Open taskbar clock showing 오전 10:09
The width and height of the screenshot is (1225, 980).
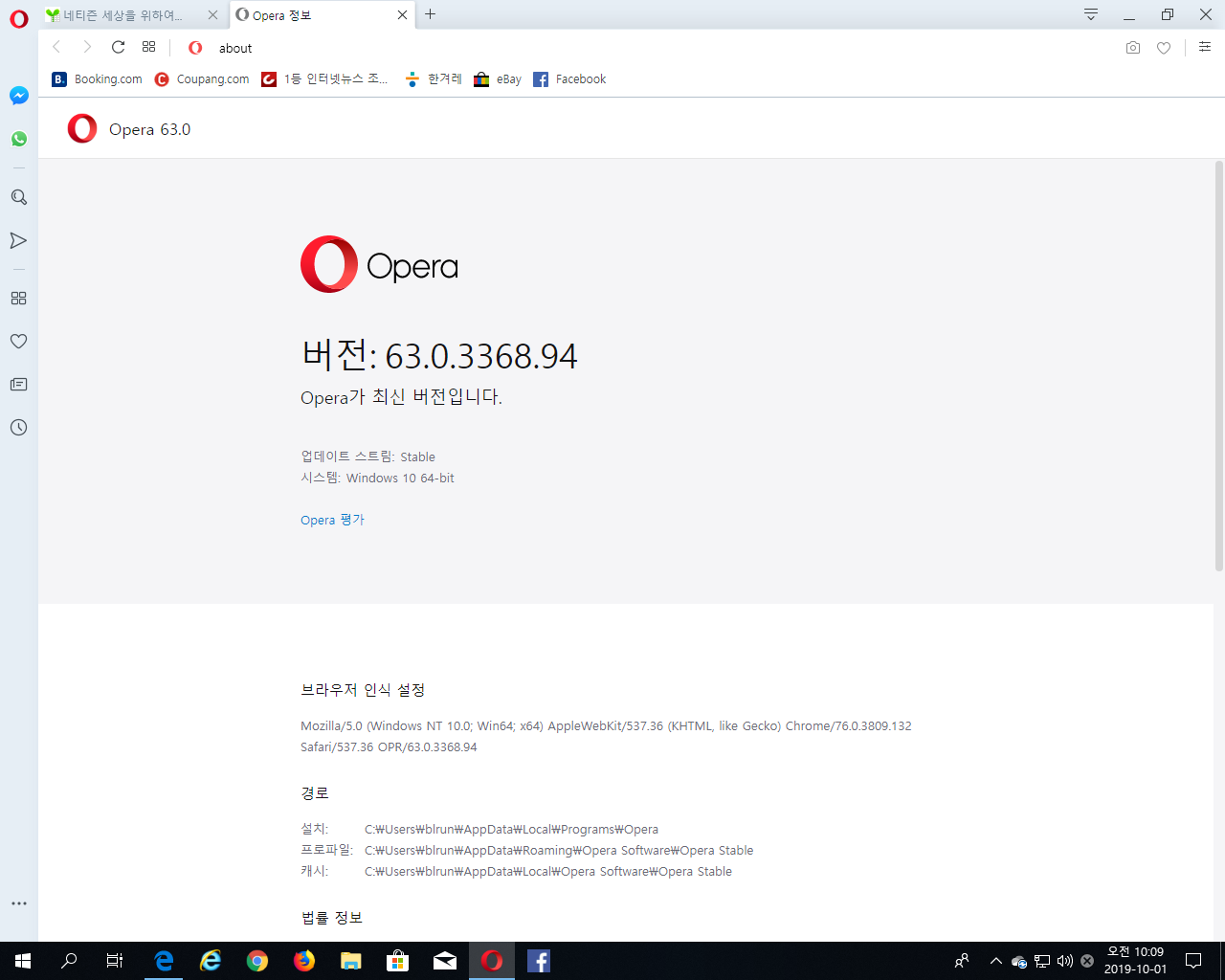1135,961
